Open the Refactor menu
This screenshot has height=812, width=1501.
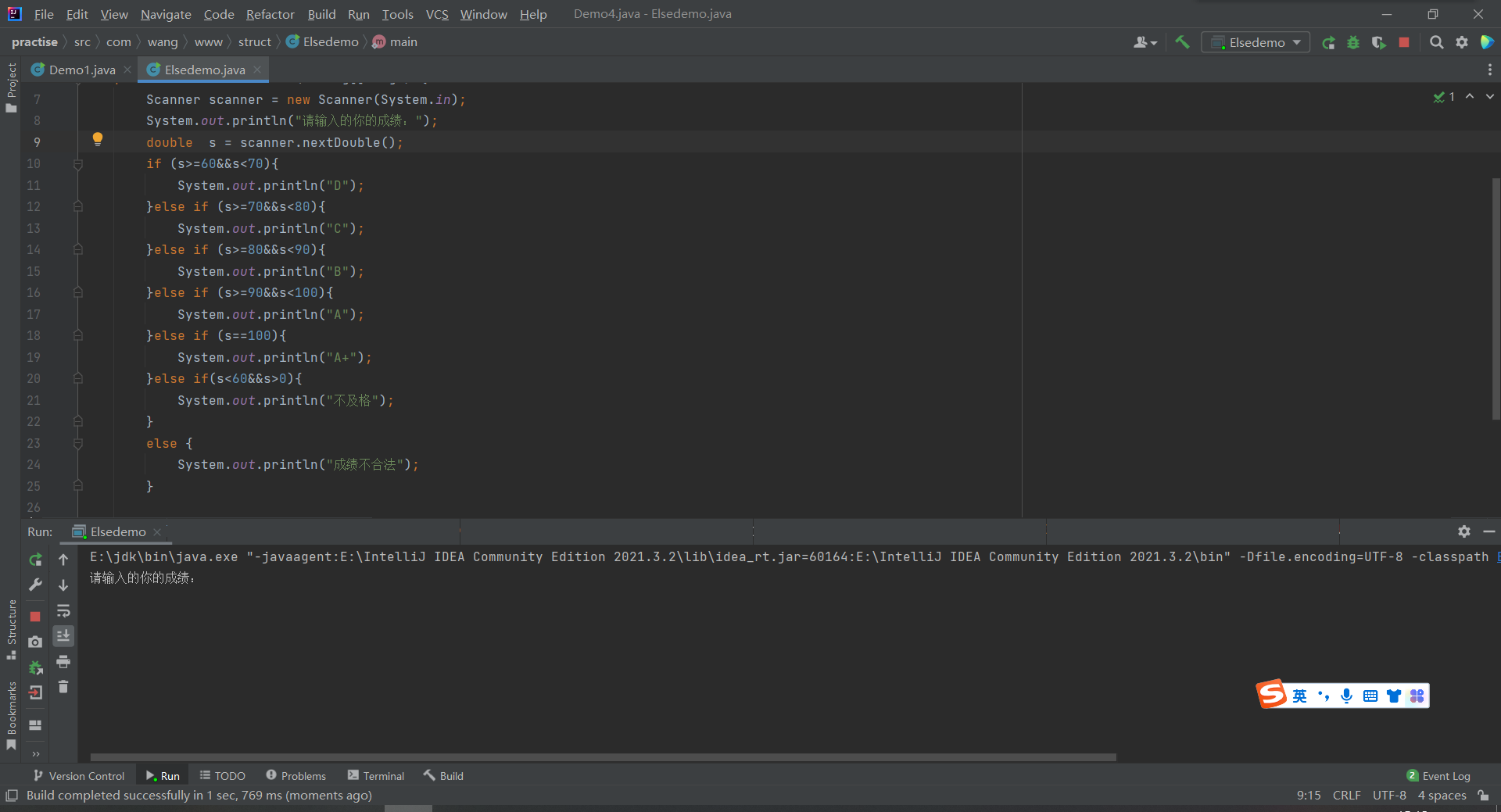click(270, 14)
